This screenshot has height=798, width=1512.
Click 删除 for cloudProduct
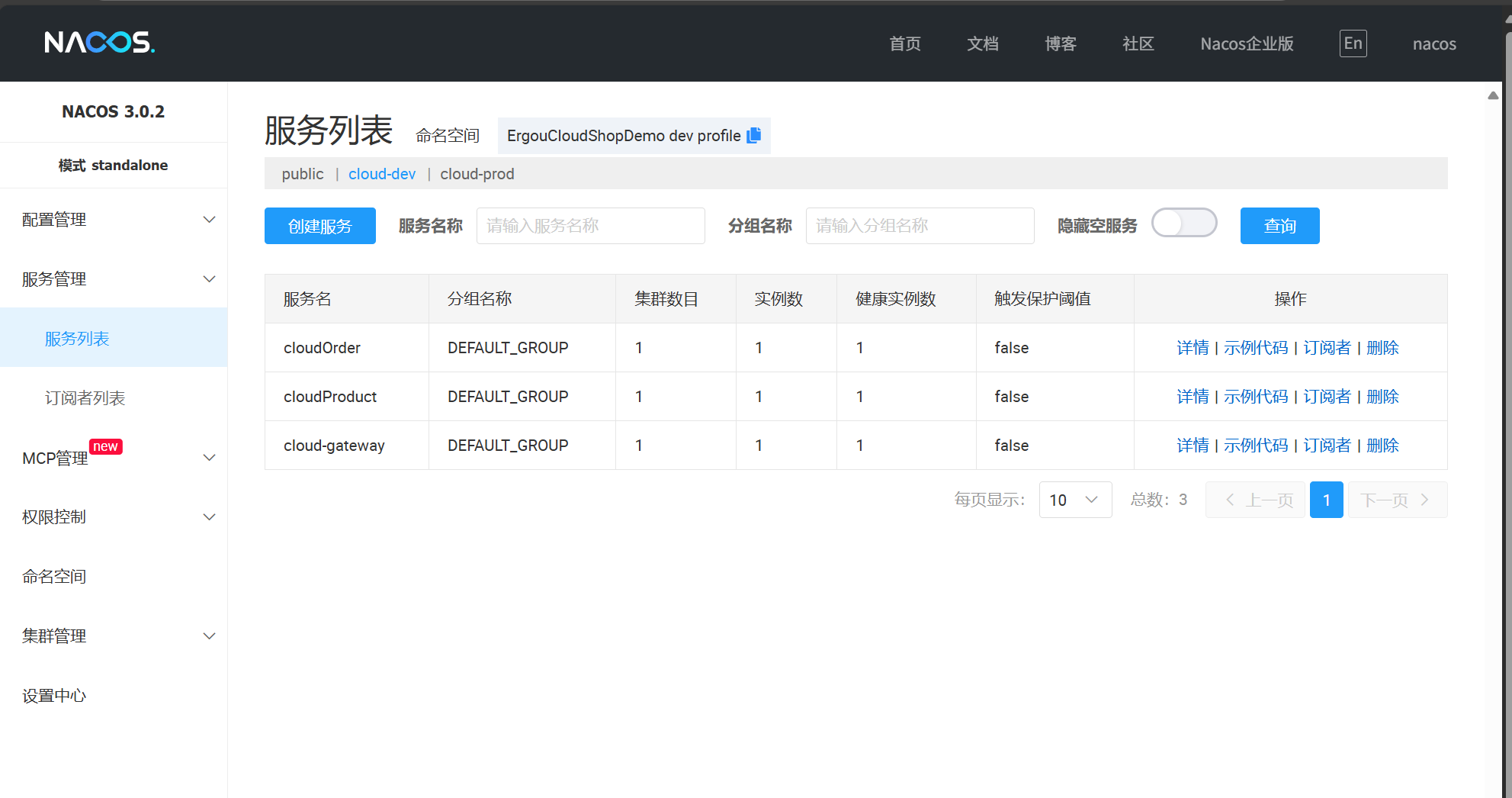tap(1382, 397)
